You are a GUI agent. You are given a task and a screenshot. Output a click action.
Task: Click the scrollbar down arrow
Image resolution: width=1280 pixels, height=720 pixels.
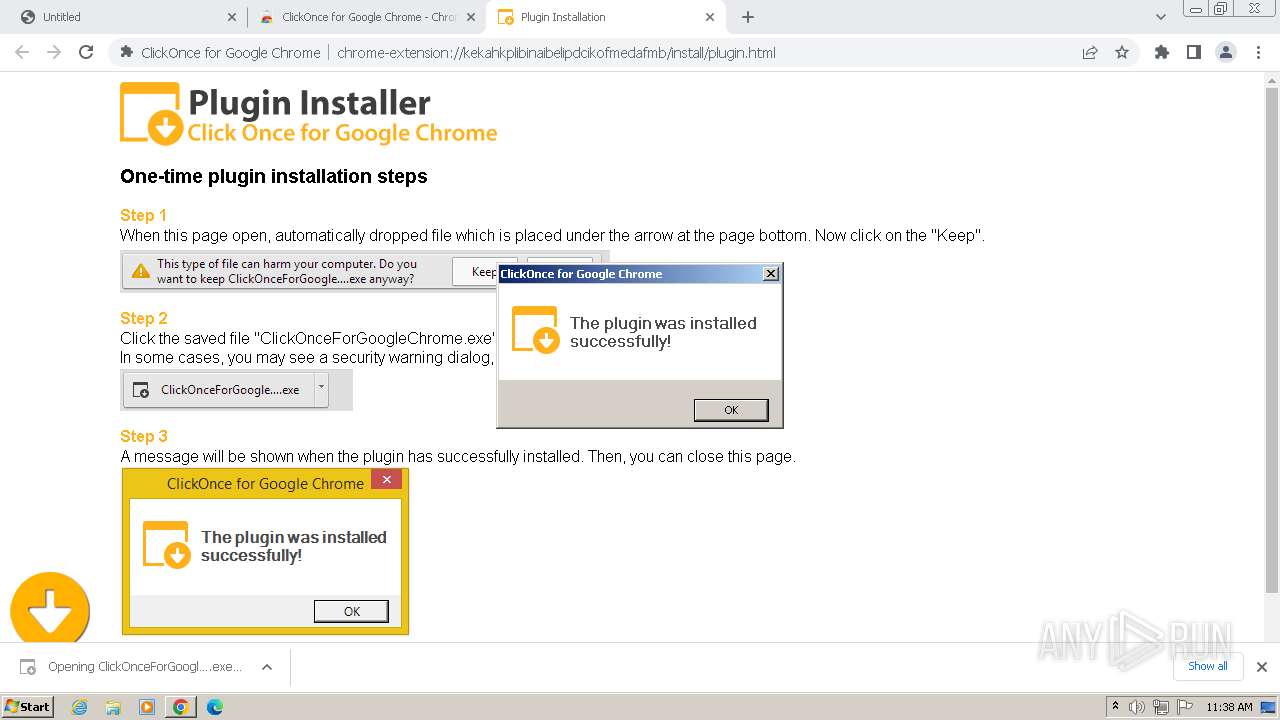pyautogui.click(x=1272, y=634)
